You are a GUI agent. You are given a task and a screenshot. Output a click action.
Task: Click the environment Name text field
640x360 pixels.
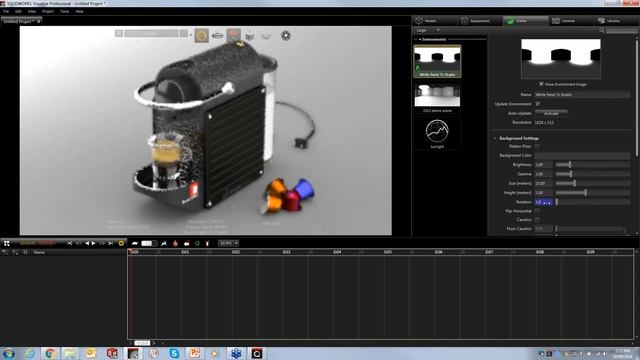click(582, 95)
